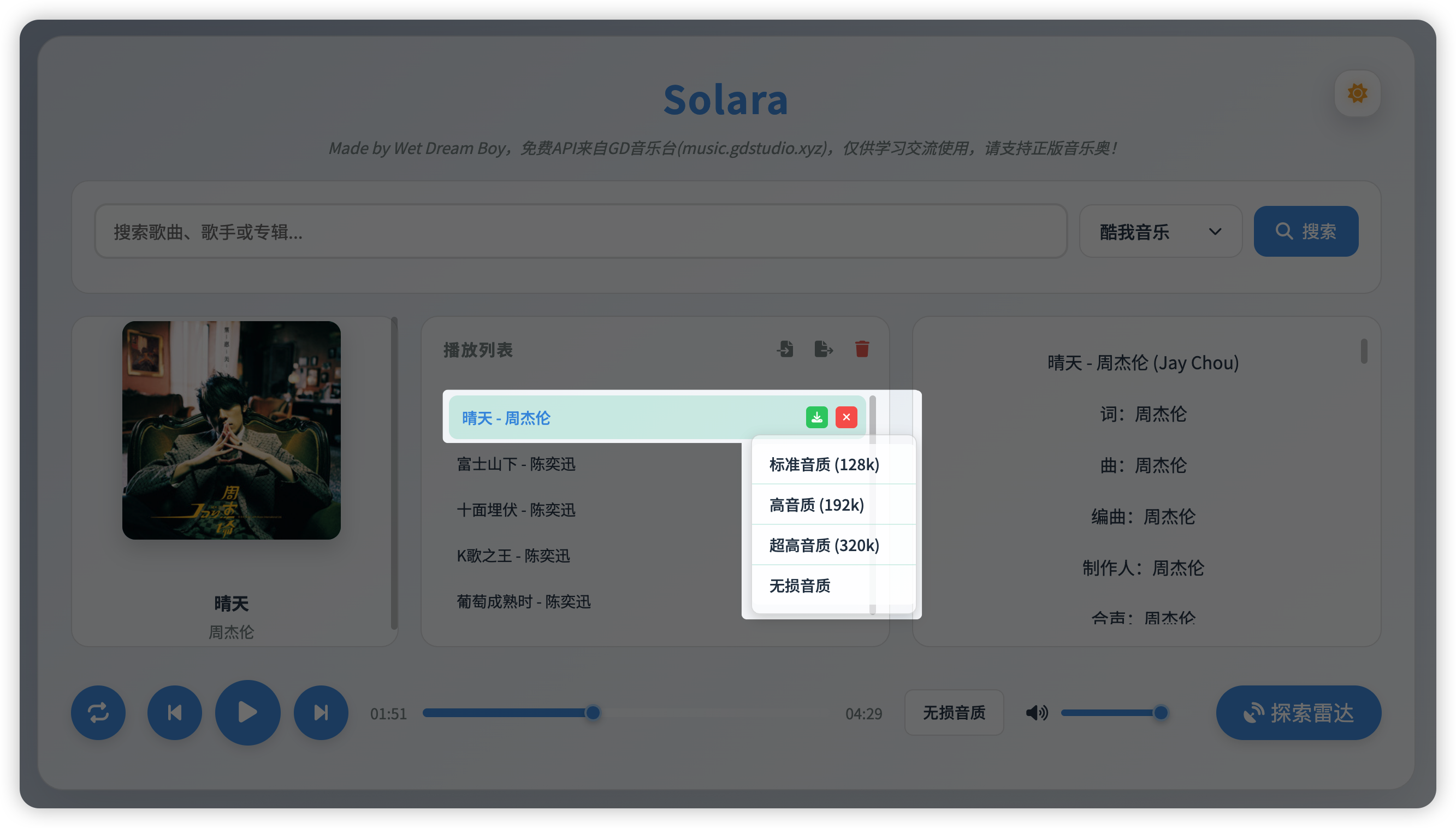Screen dimensions: 1456x828
Task: Open the 酷我音乐 source dropdown
Action: [1161, 232]
